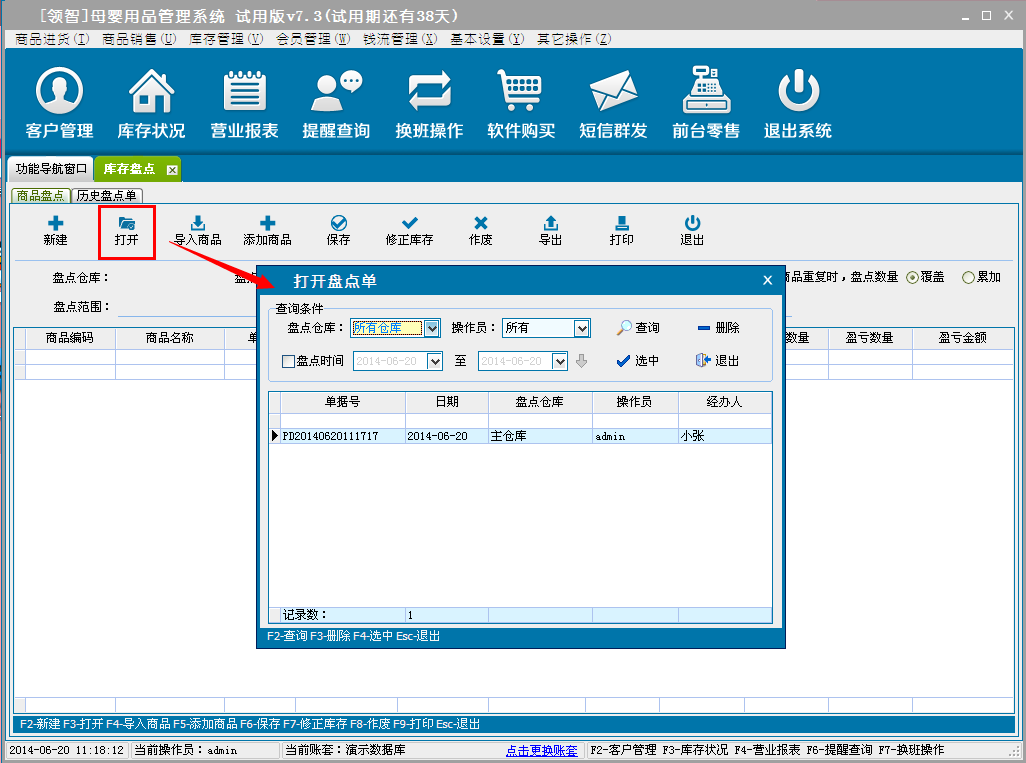Open the start date dropdown picker
Screen dimensions: 1026x763
pyautogui.click(x=434, y=362)
